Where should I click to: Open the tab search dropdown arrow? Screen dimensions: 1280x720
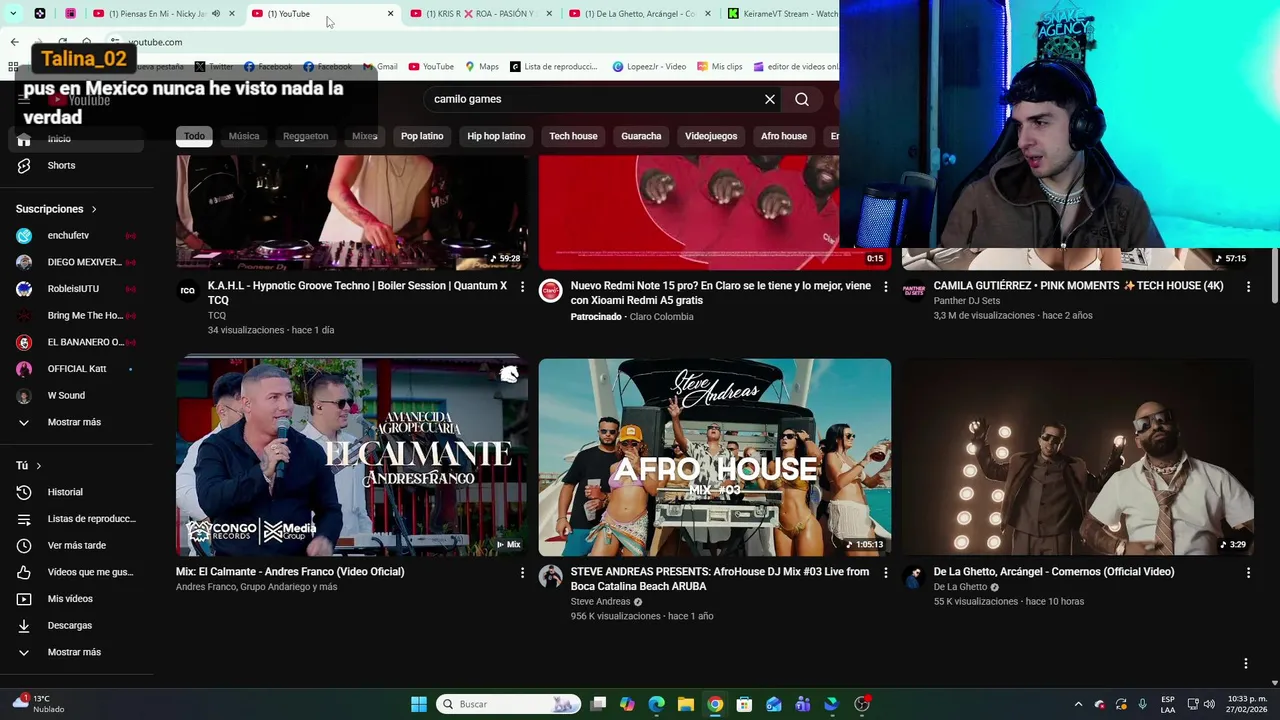pyautogui.click(x=13, y=14)
